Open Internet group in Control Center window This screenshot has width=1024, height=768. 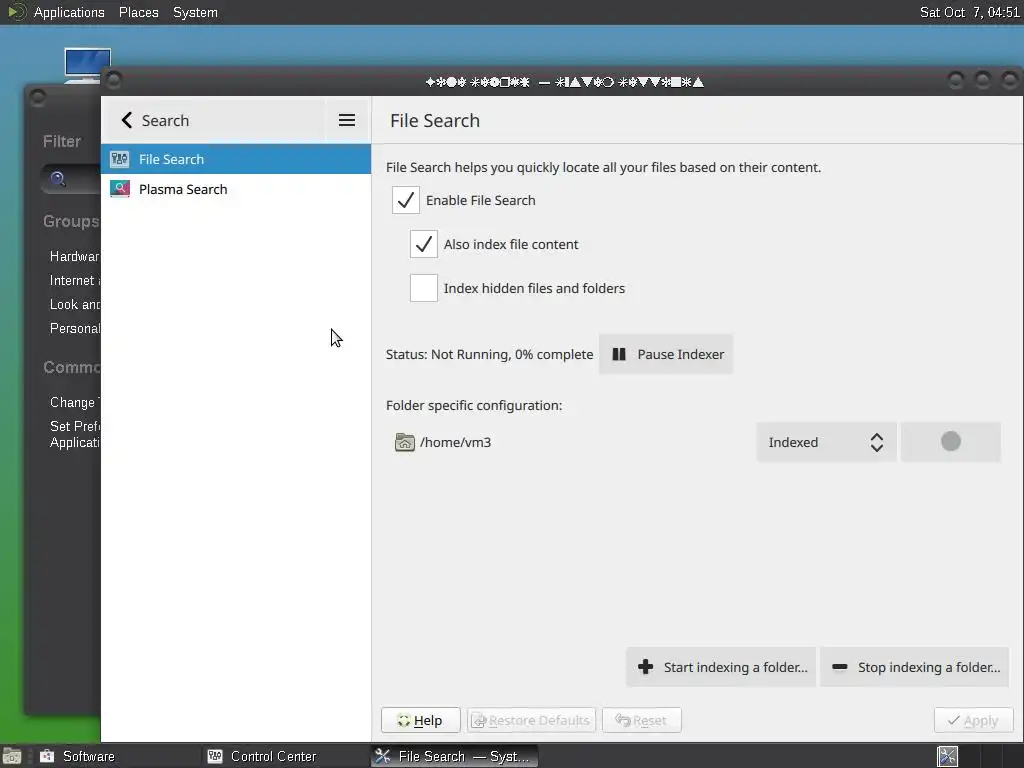pos(74,280)
